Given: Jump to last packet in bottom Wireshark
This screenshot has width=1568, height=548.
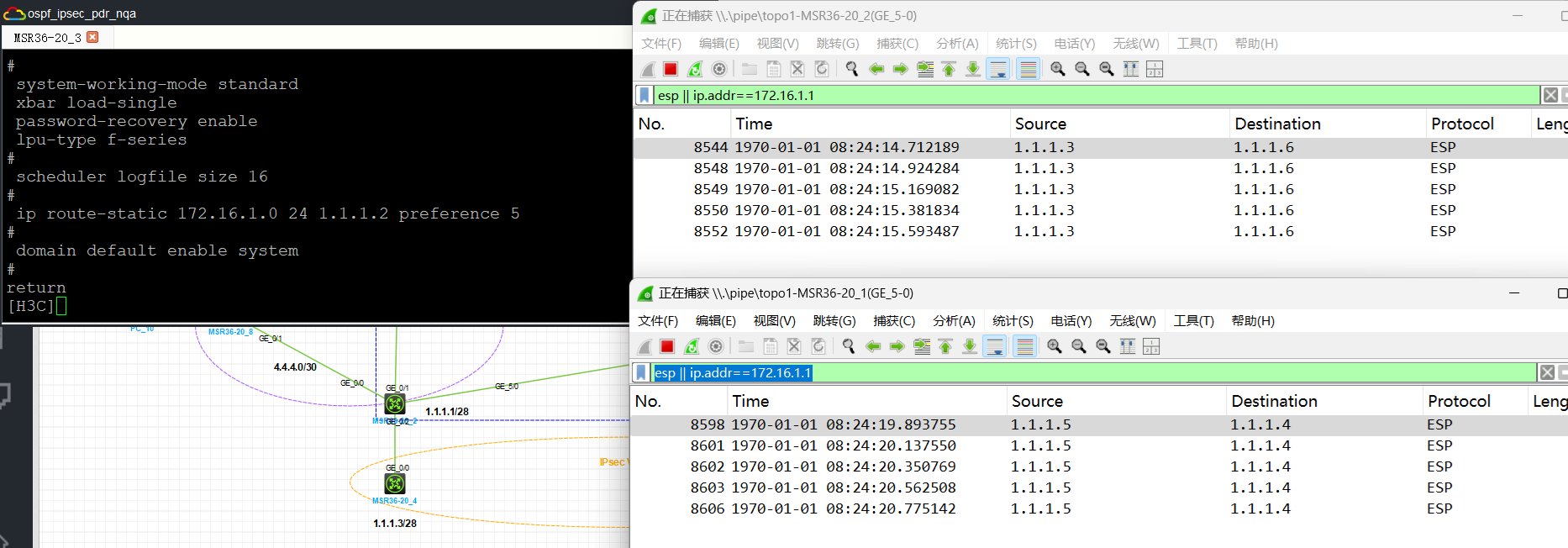Looking at the screenshot, I should click(x=970, y=346).
